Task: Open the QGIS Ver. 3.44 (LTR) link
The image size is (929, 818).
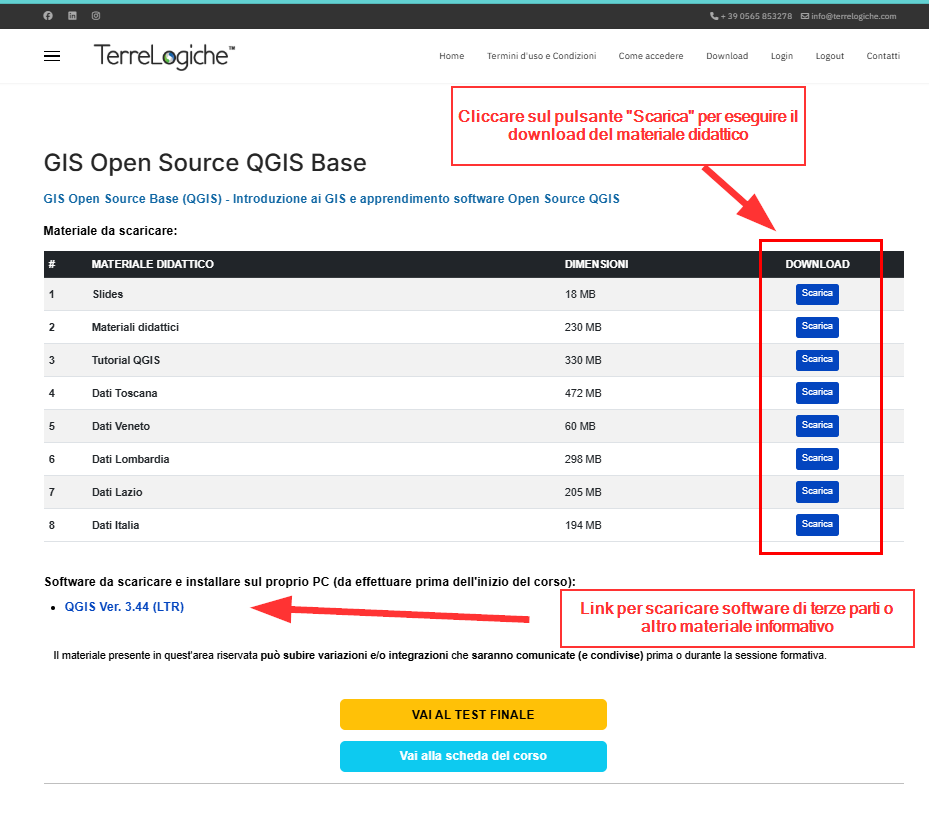Action: pos(124,607)
